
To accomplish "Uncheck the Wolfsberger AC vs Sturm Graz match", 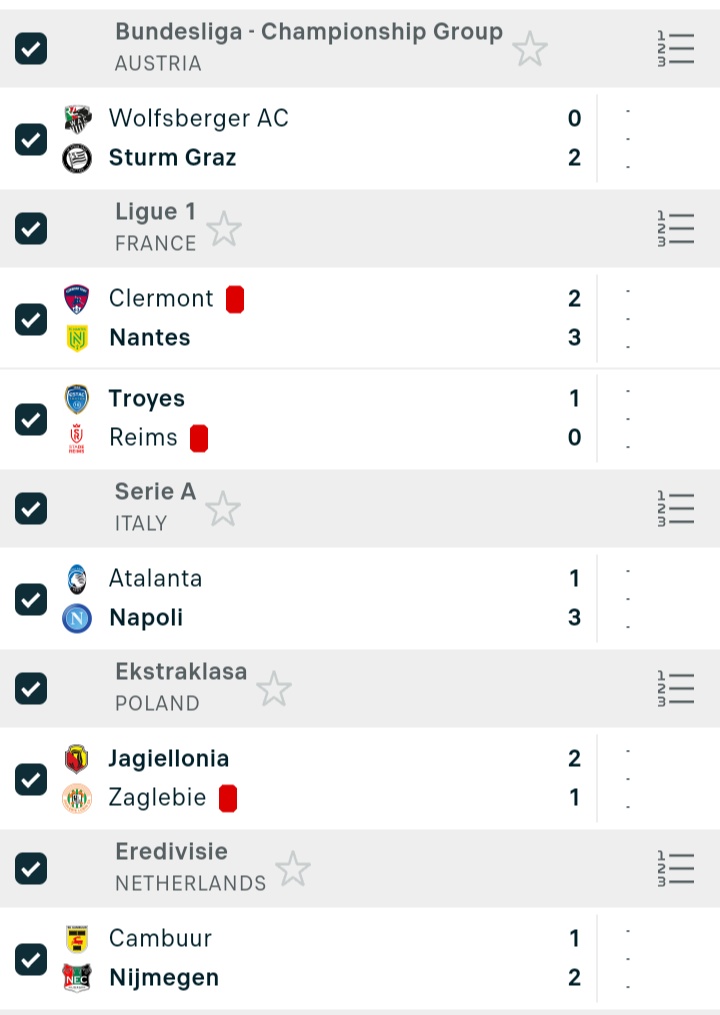I will pyautogui.click(x=31, y=139).
